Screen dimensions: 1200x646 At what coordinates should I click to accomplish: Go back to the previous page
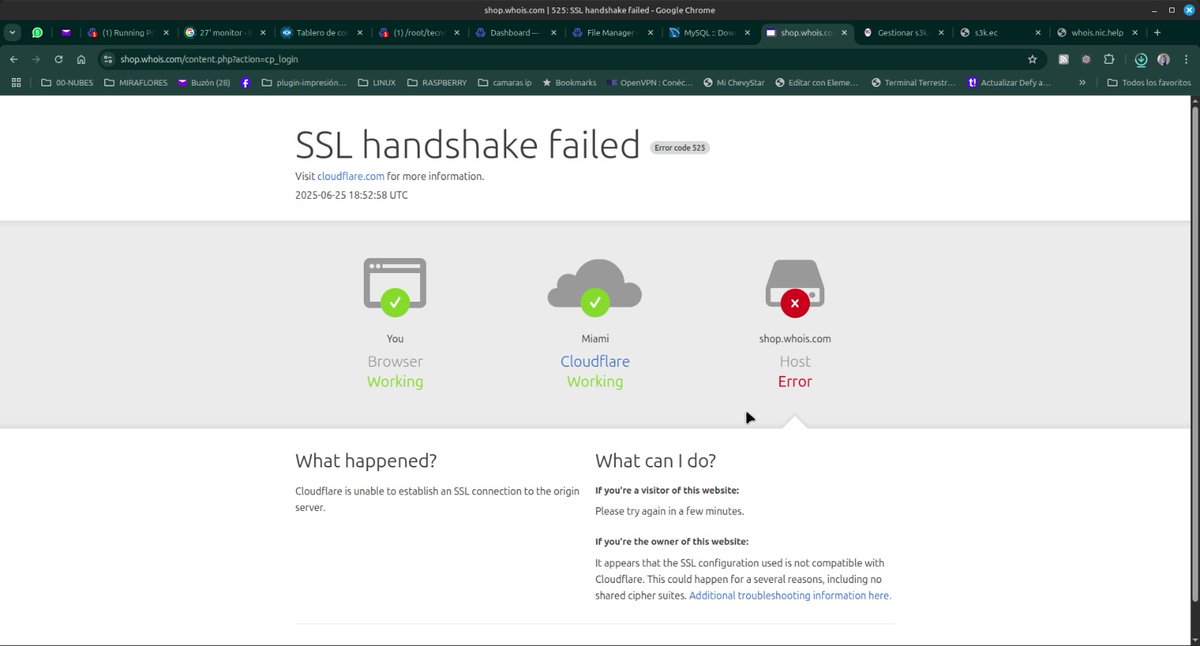tap(14, 59)
